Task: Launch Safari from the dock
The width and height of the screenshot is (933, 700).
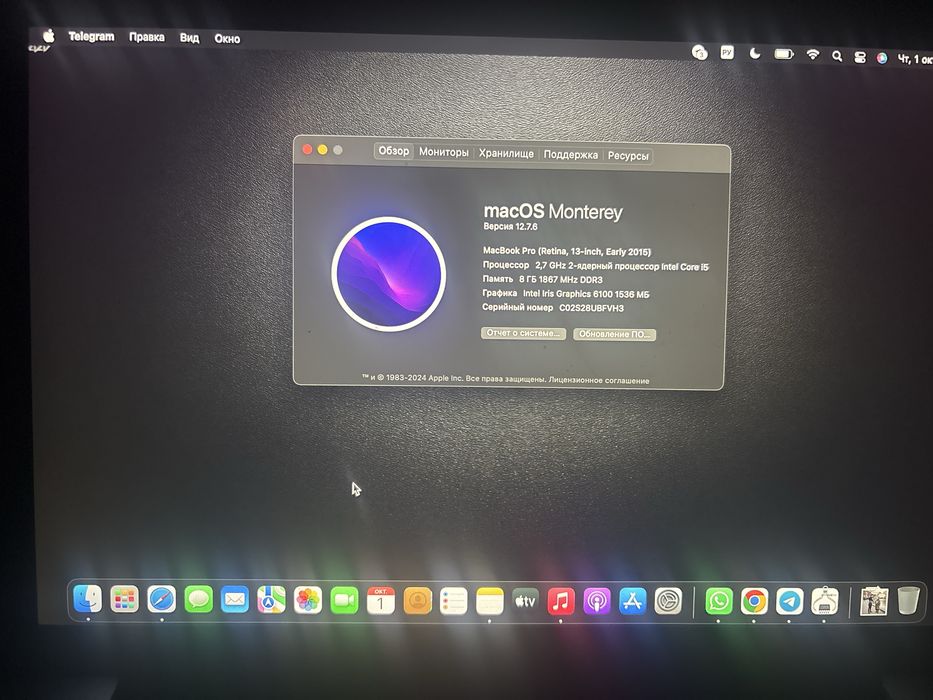Action: [161, 599]
